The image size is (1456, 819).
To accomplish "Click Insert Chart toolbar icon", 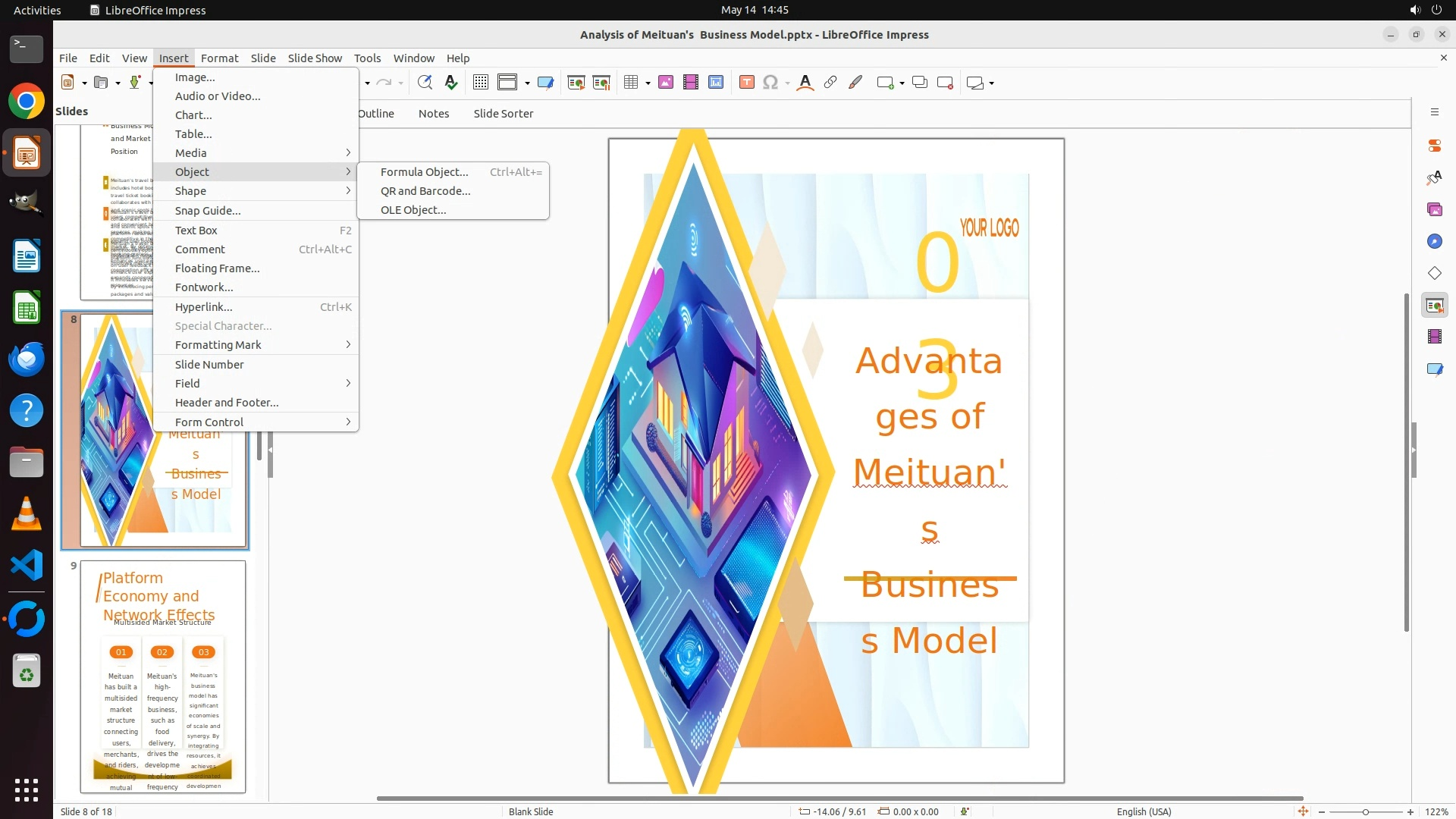I will click(715, 83).
